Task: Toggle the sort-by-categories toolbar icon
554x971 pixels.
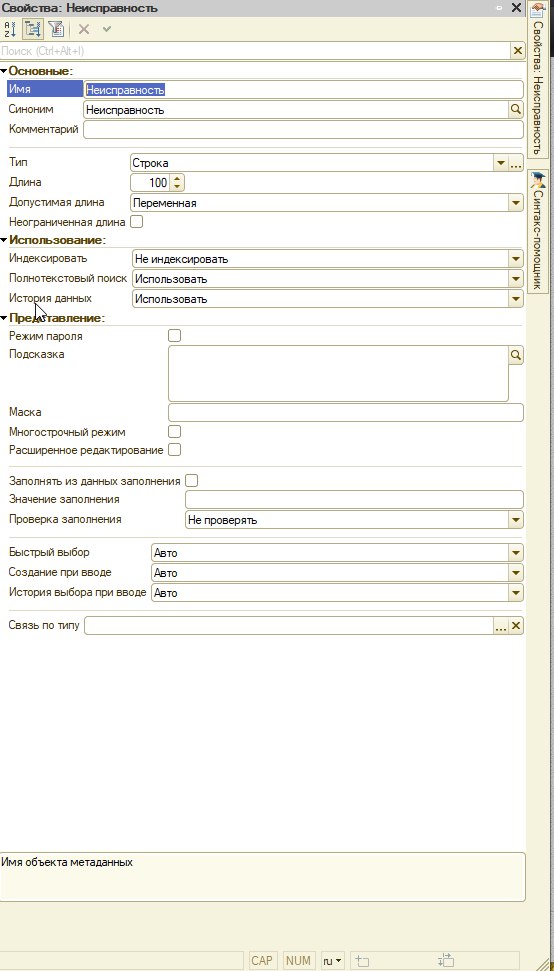Action: tap(33, 28)
